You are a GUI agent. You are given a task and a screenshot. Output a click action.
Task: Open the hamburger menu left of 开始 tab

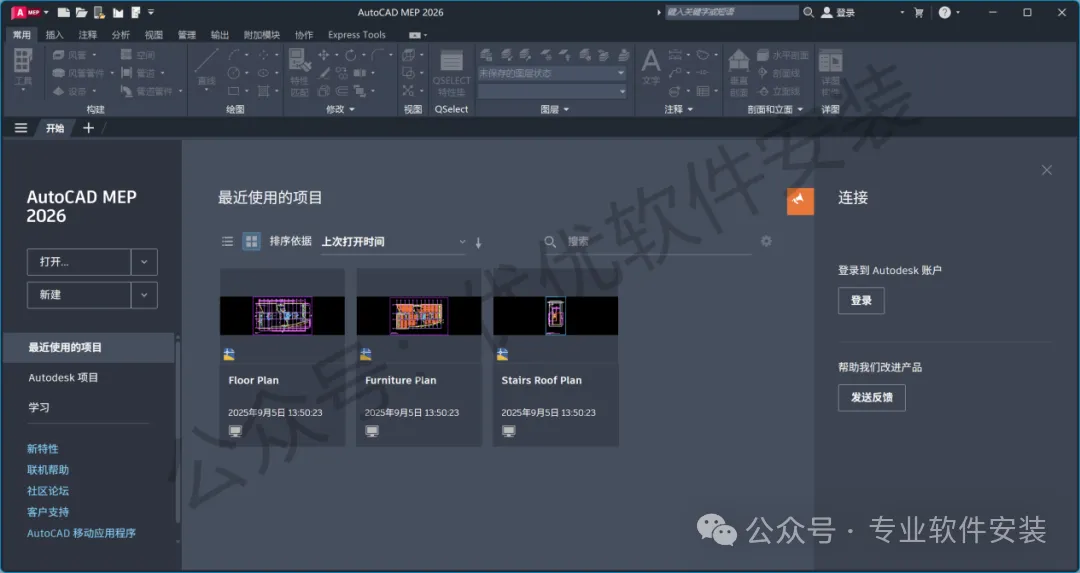(x=21, y=128)
